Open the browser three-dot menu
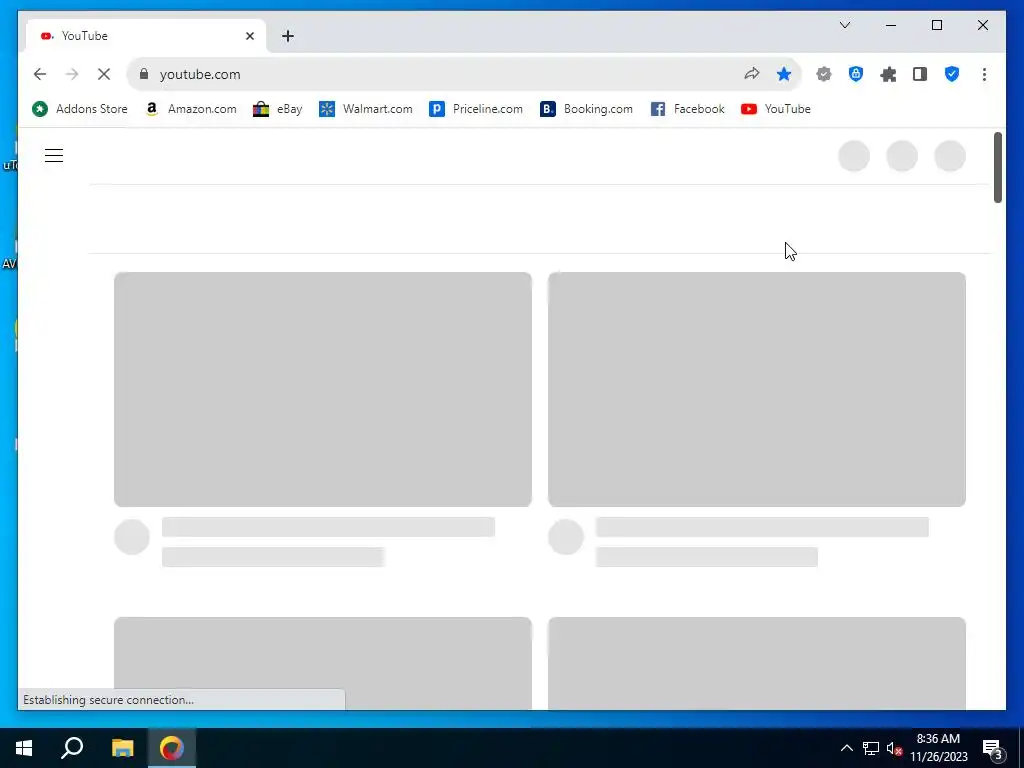 click(x=984, y=74)
